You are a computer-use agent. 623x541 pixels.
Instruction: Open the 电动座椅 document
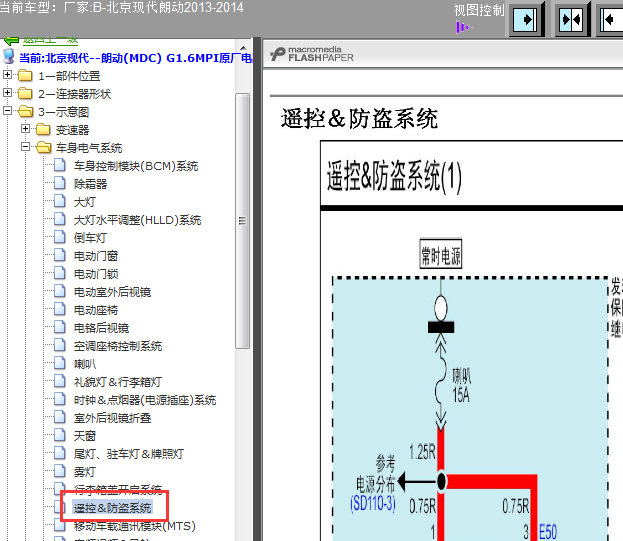(96, 310)
